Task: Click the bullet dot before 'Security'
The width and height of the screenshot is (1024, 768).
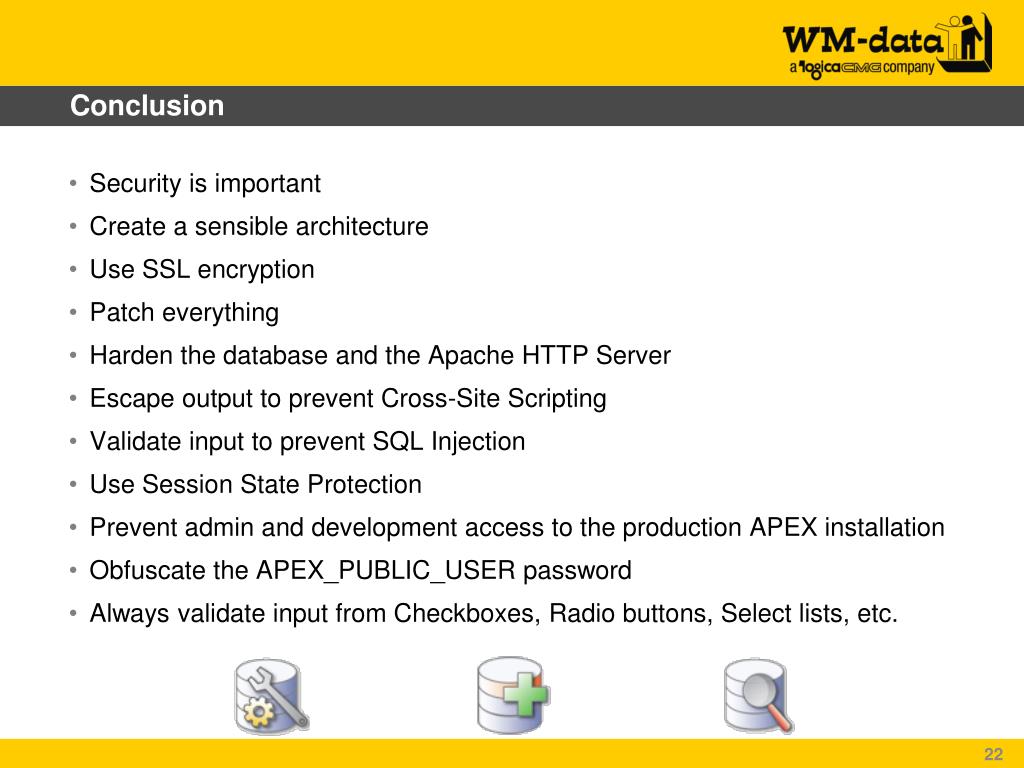Action: (73, 184)
